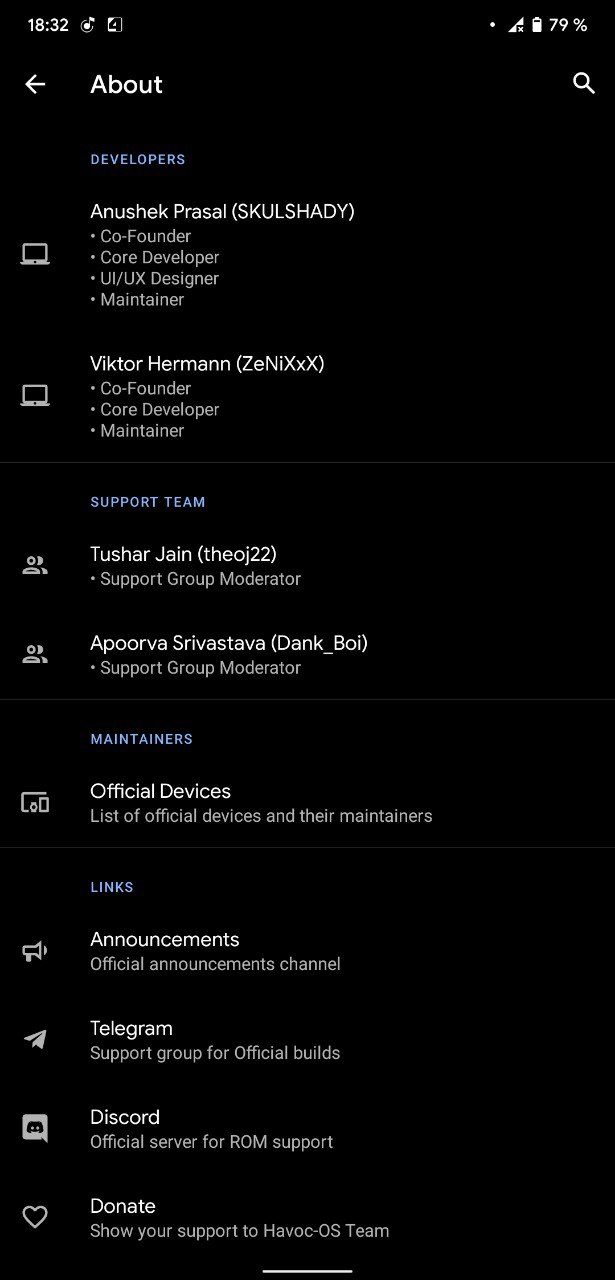Open the Announcements channel link

click(x=307, y=951)
